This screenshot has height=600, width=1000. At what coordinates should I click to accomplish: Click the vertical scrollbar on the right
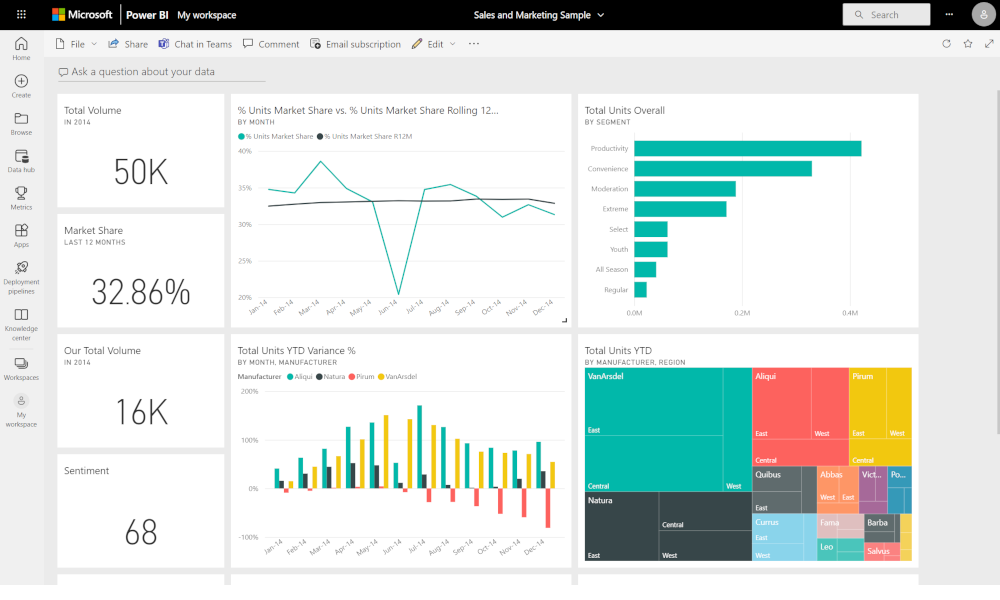[997, 261]
